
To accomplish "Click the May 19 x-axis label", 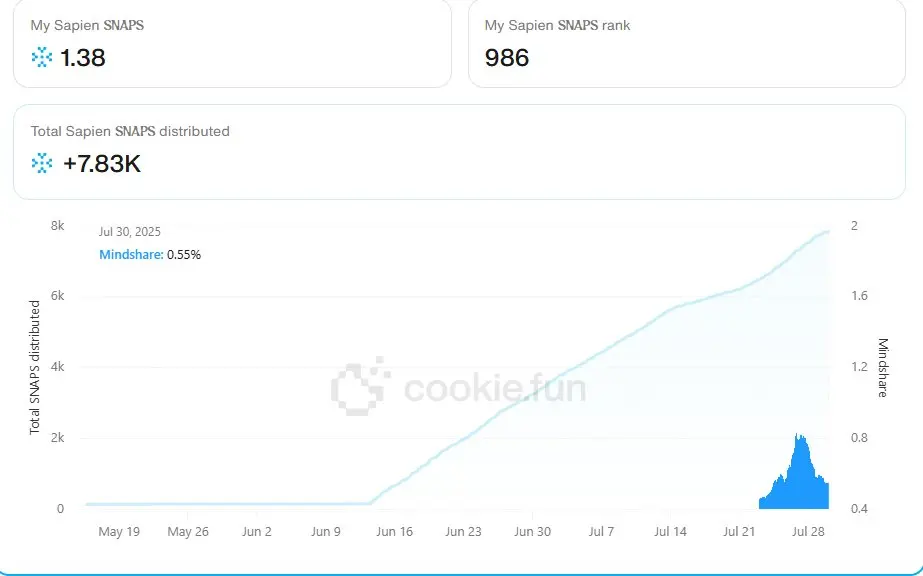I will 119,531.
